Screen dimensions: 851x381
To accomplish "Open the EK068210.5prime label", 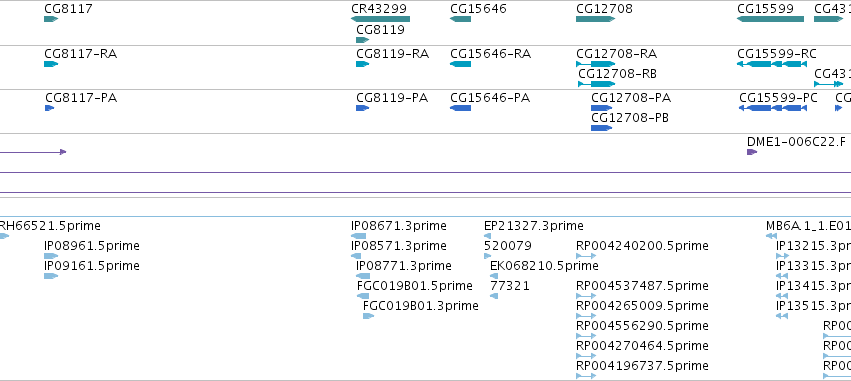I will (x=544, y=266).
